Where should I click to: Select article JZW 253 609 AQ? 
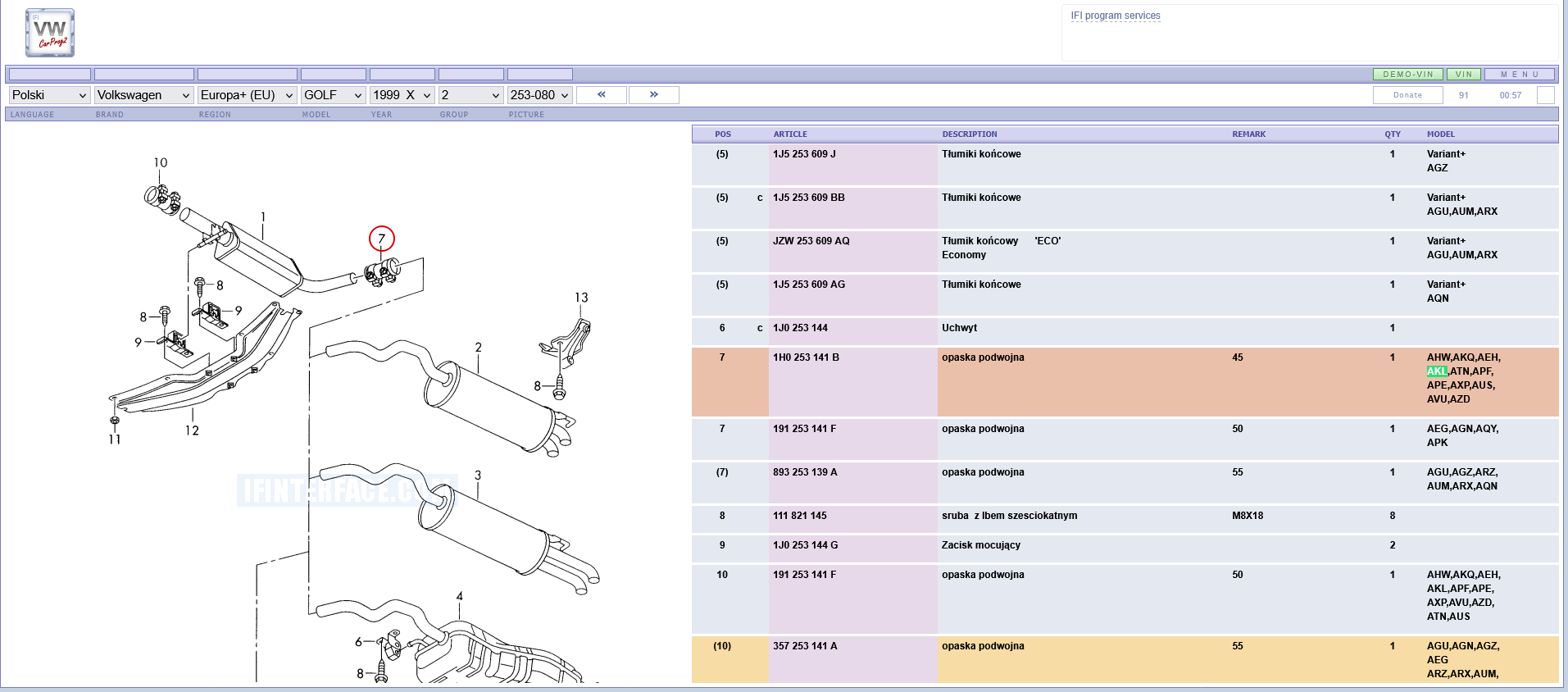[x=811, y=241]
